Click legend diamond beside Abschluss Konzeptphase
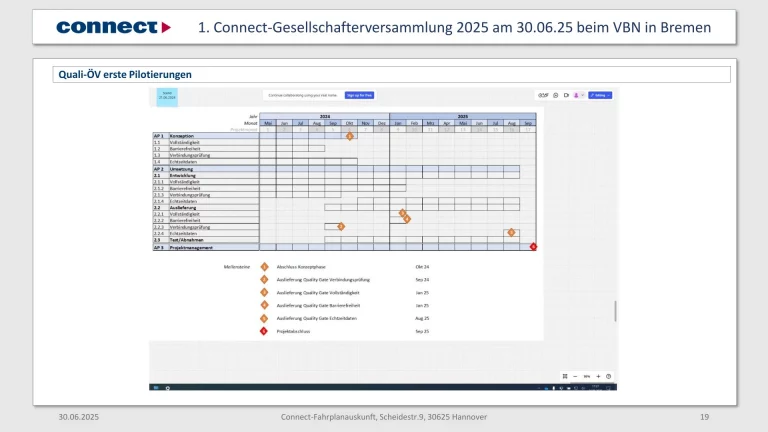 pyautogui.click(x=264, y=267)
